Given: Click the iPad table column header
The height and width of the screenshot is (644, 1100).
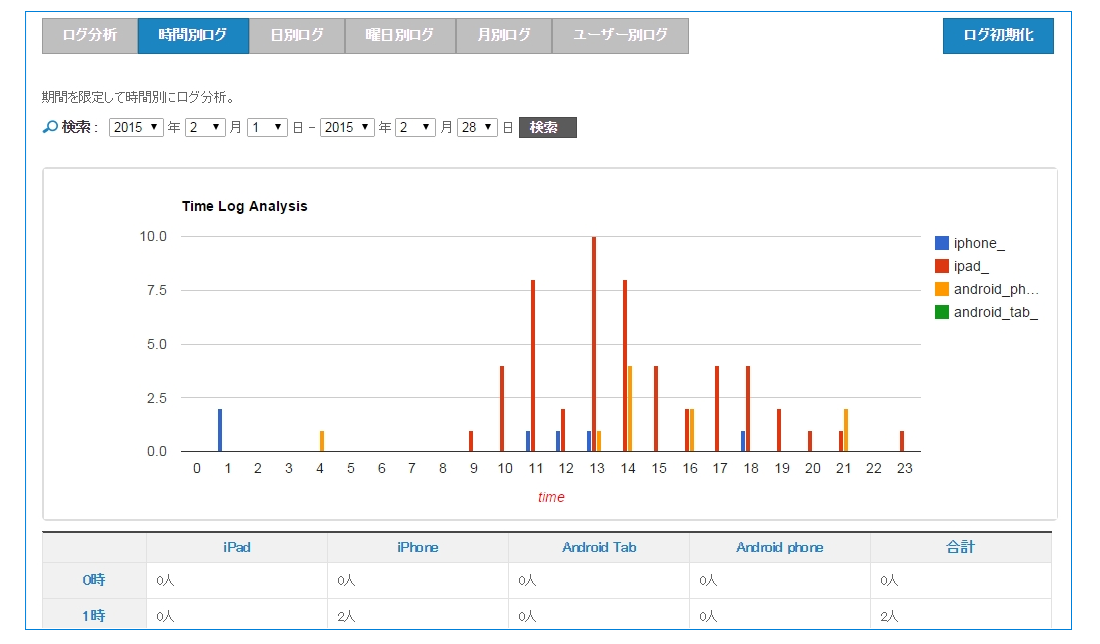Looking at the screenshot, I should 237,547.
